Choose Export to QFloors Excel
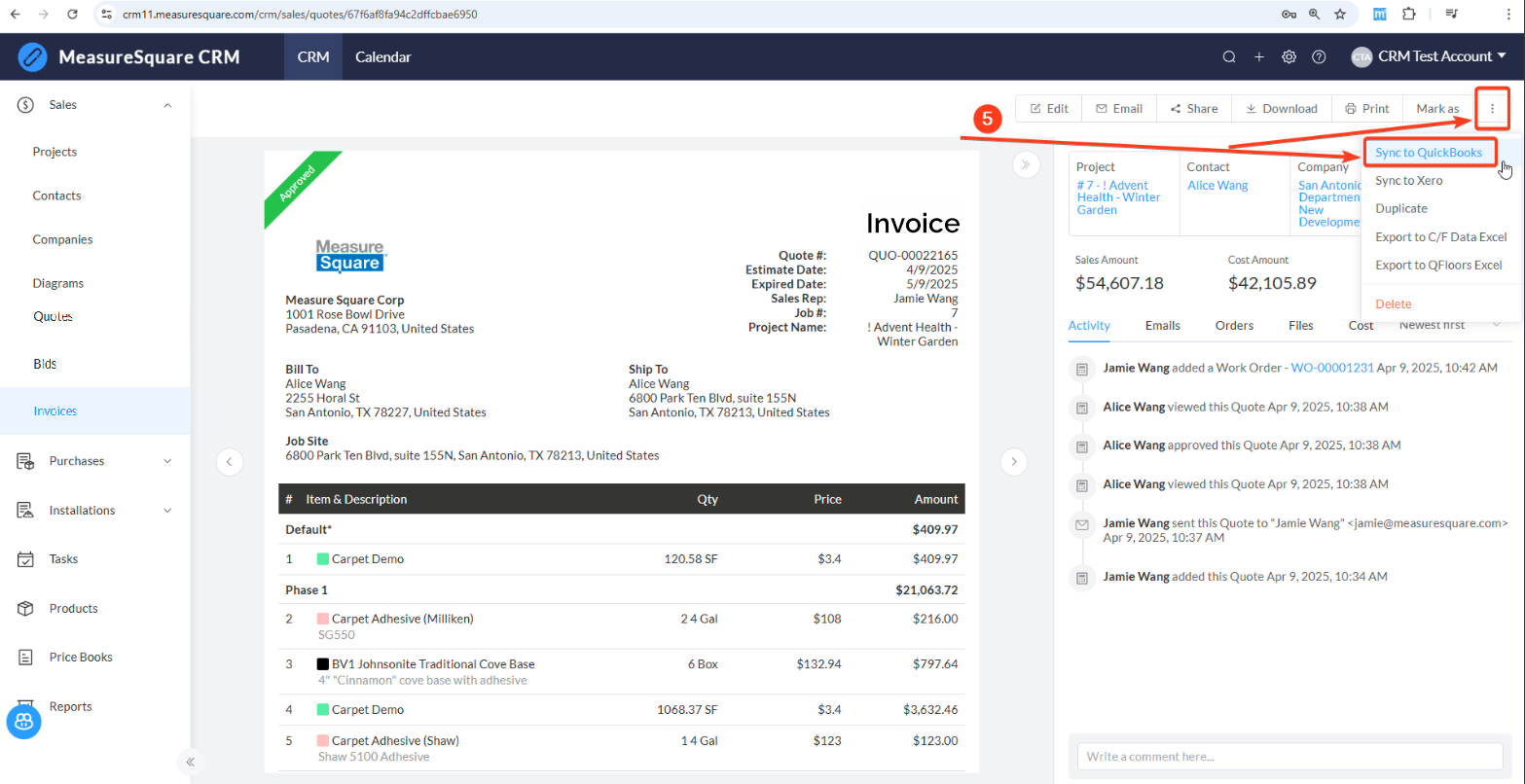Screen dimensions: 1525x784 tap(1438, 265)
